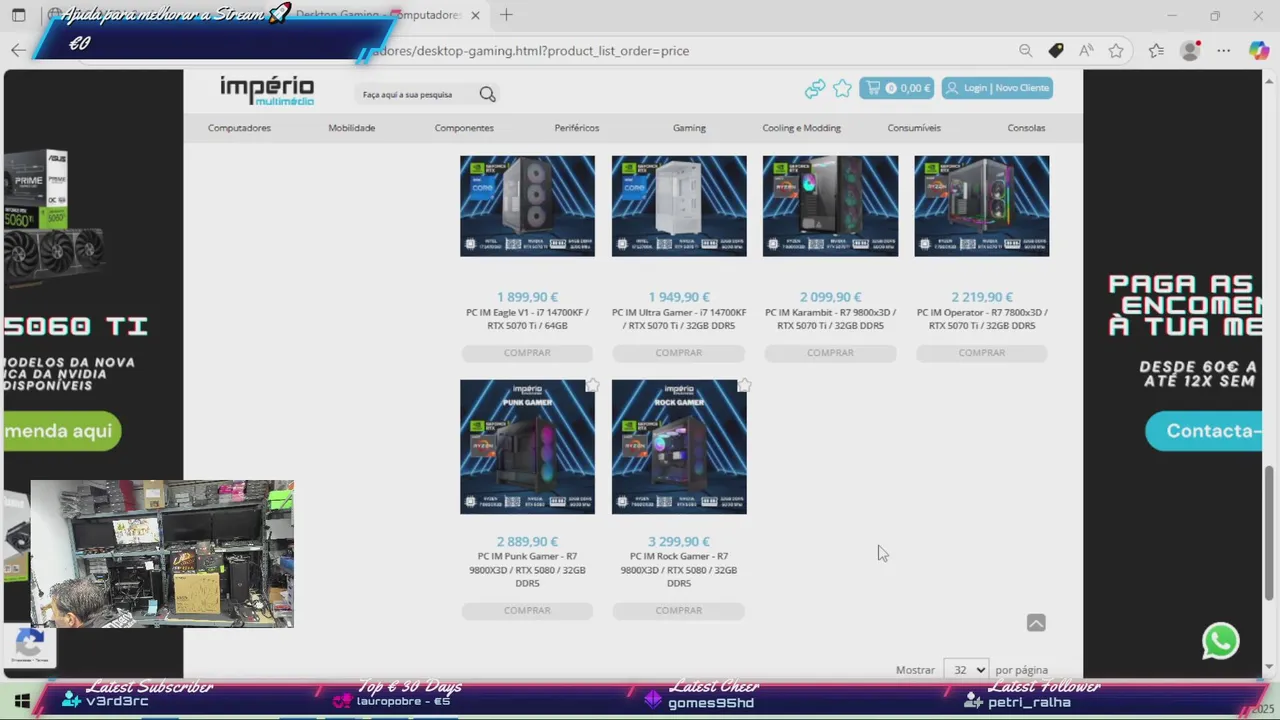Click the 1 899,90 € price text
This screenshot has width=1280, height=720.
pyautogui.click(x=527, y=297)
